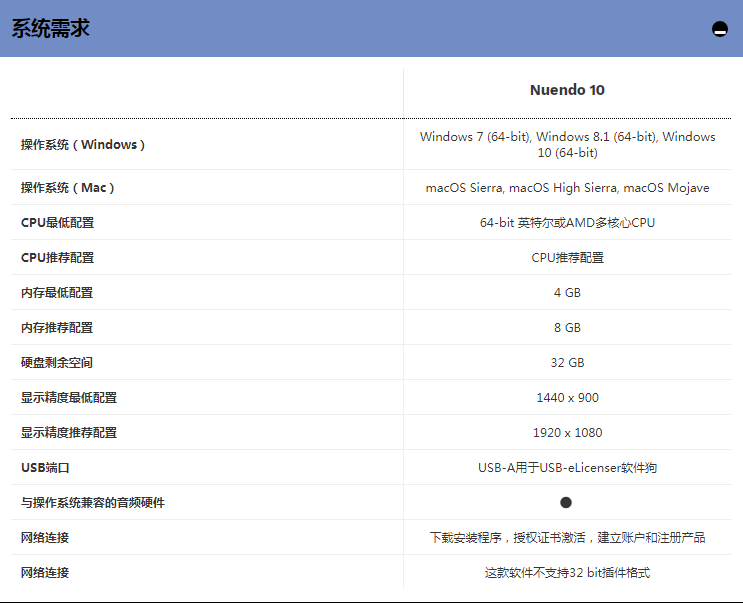Click the 内存推荐配置 row label

click(x=57, y=328)
